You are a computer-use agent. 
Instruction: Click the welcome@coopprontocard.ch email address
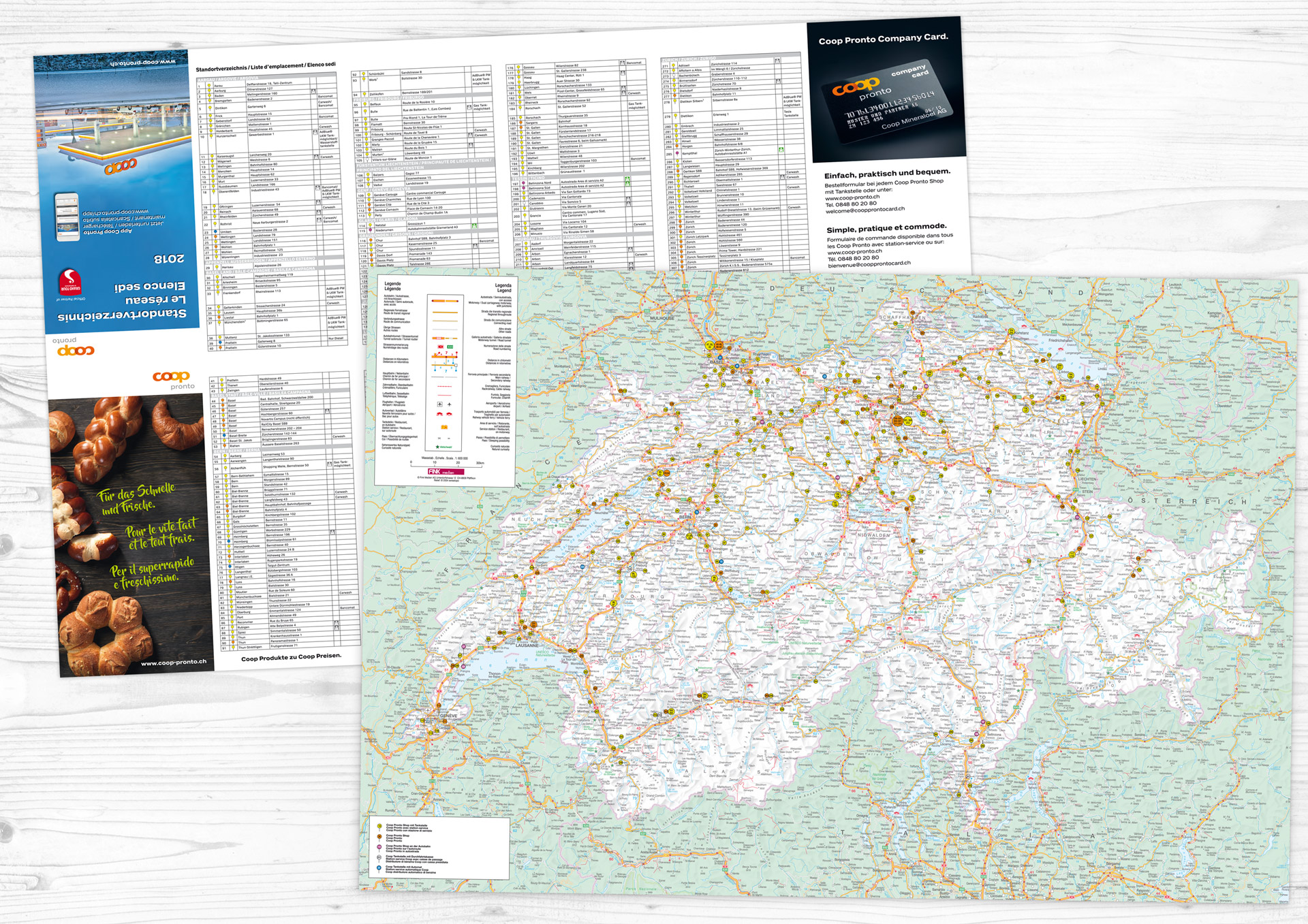[865, 210]
